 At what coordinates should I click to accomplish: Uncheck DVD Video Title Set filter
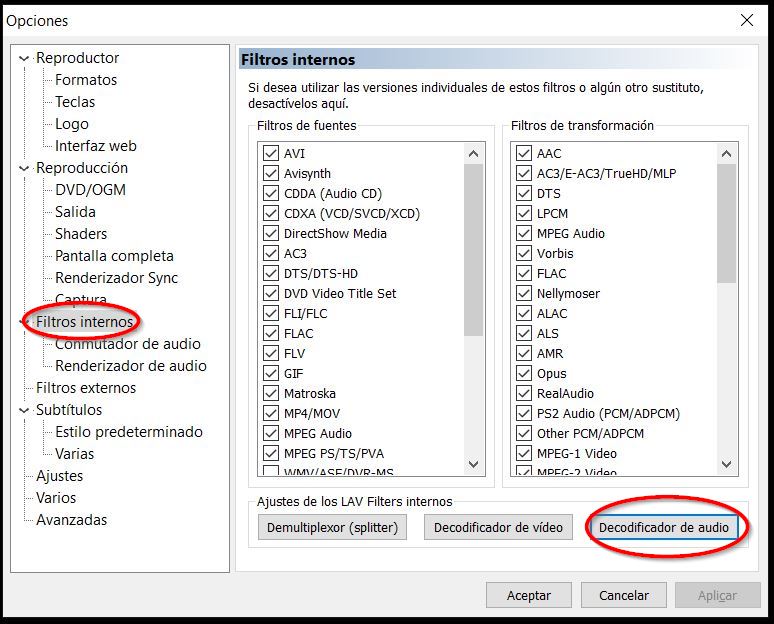point(271,293)
